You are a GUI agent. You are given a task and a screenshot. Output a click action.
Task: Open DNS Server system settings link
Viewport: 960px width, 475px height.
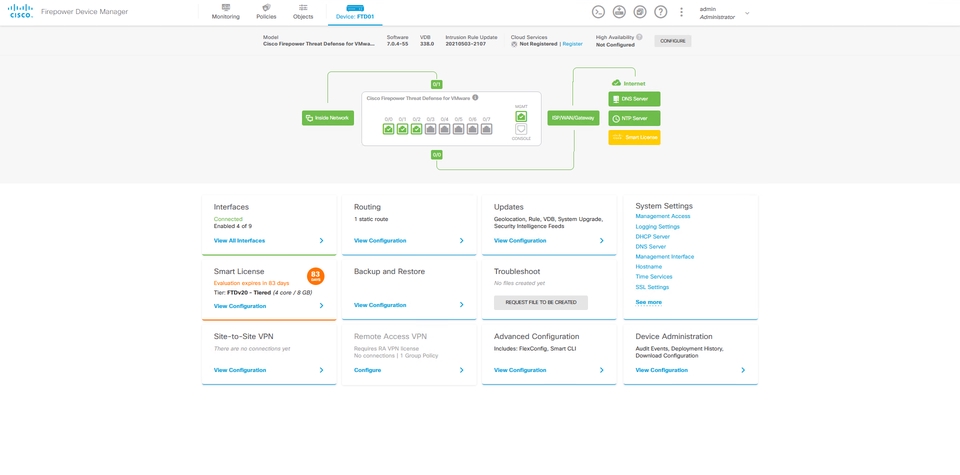click(x=651, y=247)
